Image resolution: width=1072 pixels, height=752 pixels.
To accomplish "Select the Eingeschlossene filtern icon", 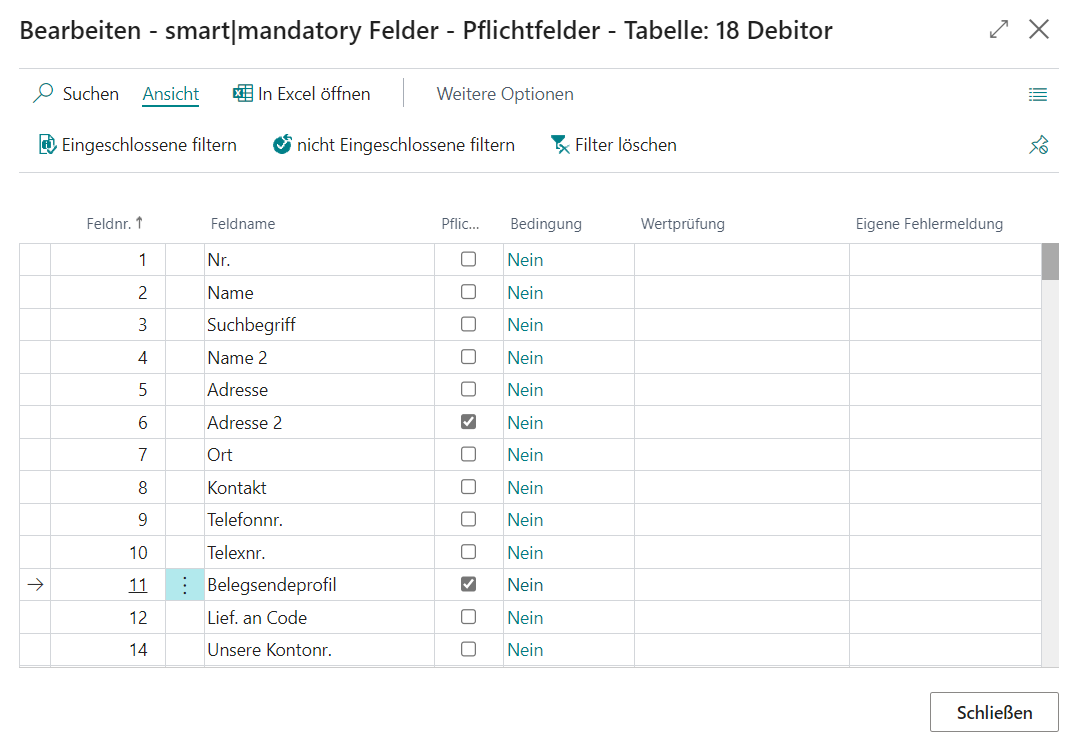I will (48, 144).
